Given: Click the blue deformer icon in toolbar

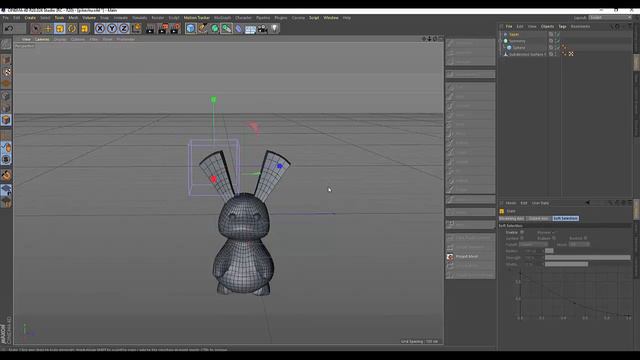Looking at the screenshot, I should pyautogui.click(x=238, y=29).
